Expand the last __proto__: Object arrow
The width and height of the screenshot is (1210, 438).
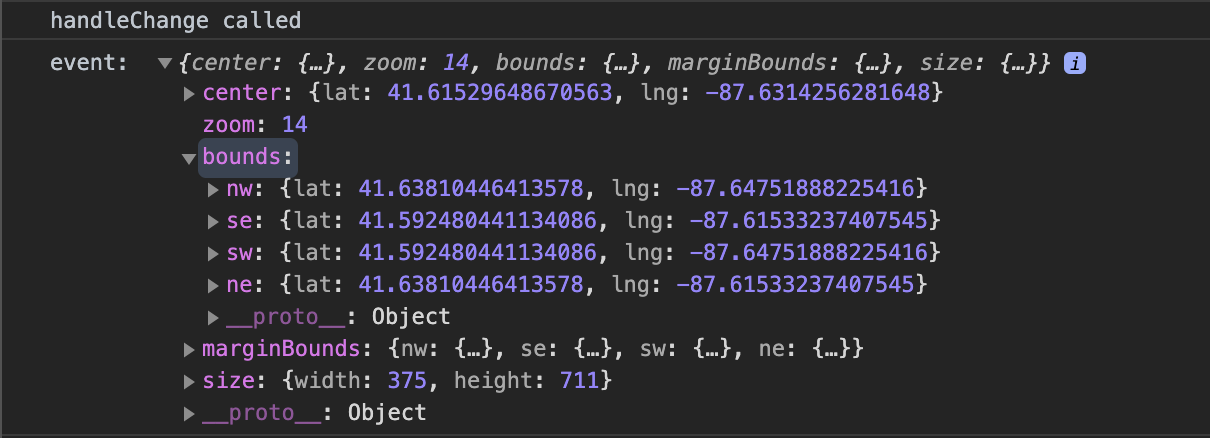(189, 413)
